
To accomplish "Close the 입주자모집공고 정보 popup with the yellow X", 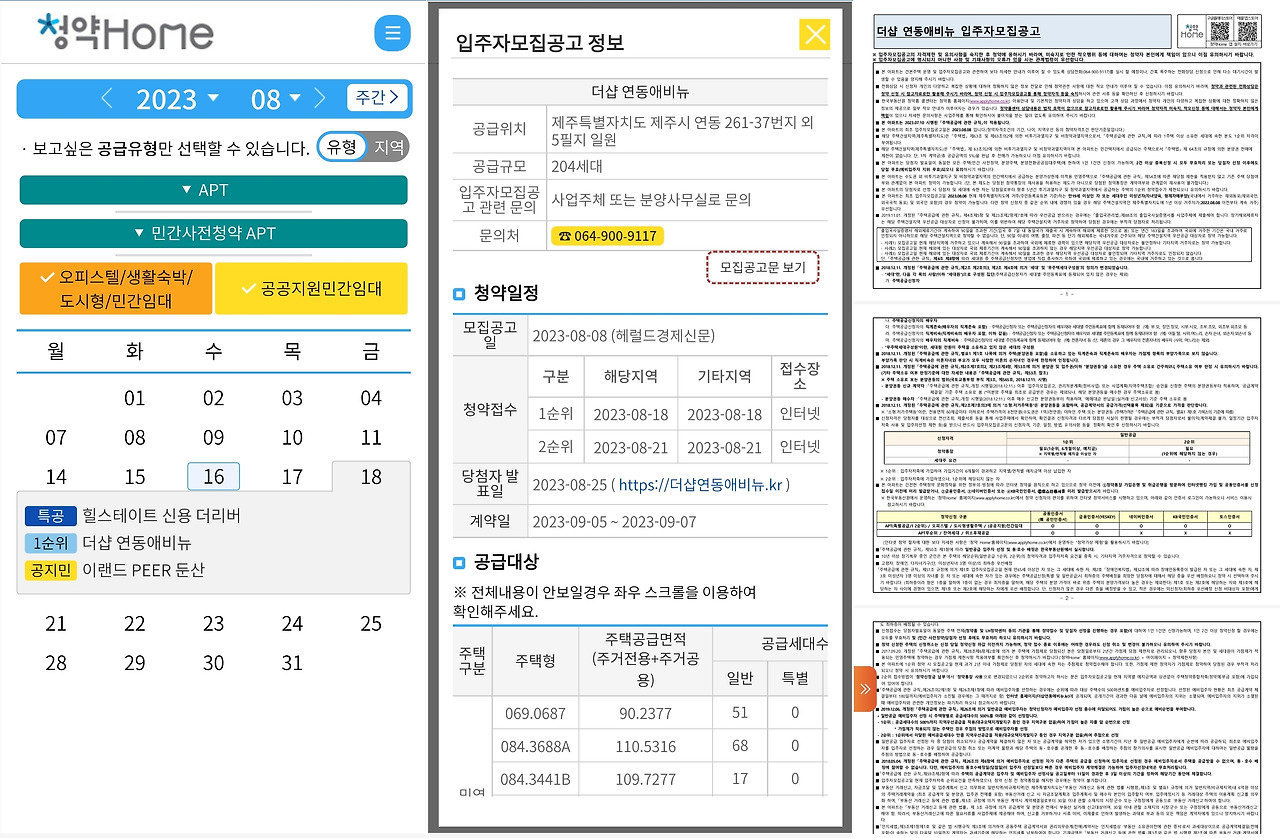I will point(816,35).
